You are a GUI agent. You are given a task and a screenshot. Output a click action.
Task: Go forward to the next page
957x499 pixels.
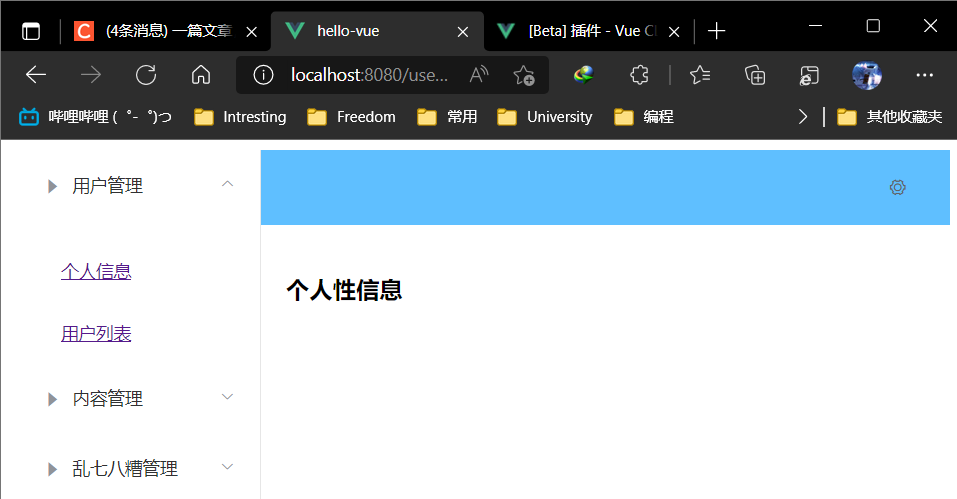[x=91, y=75]
